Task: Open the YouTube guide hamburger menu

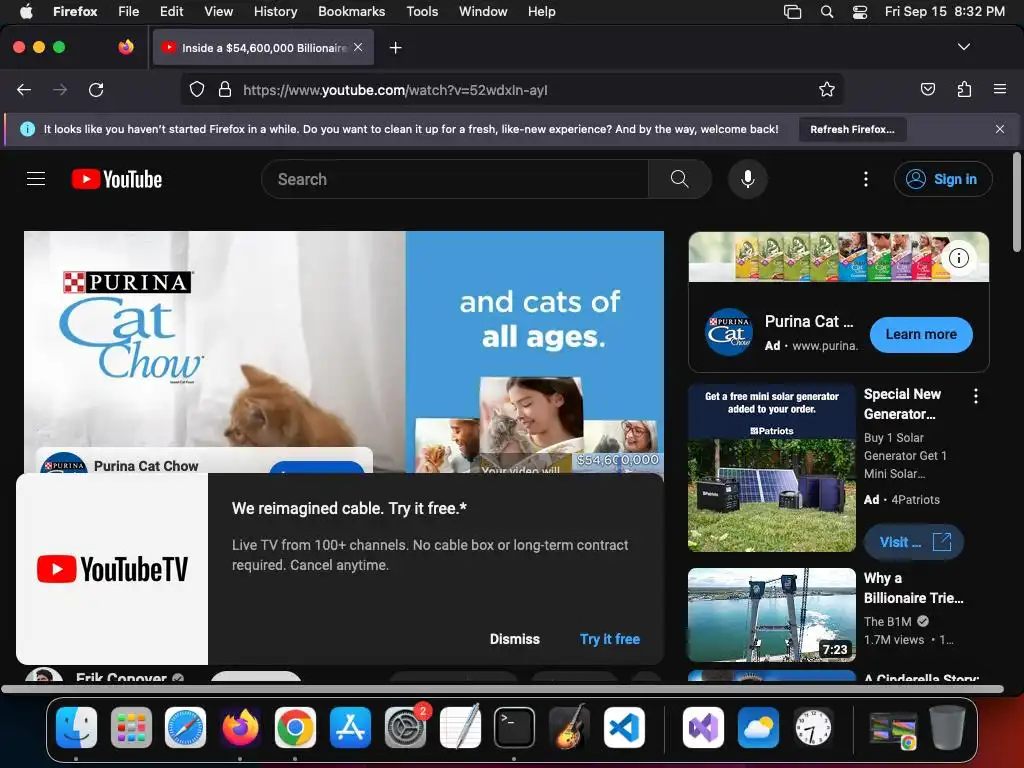Action: tap(36, 179)
